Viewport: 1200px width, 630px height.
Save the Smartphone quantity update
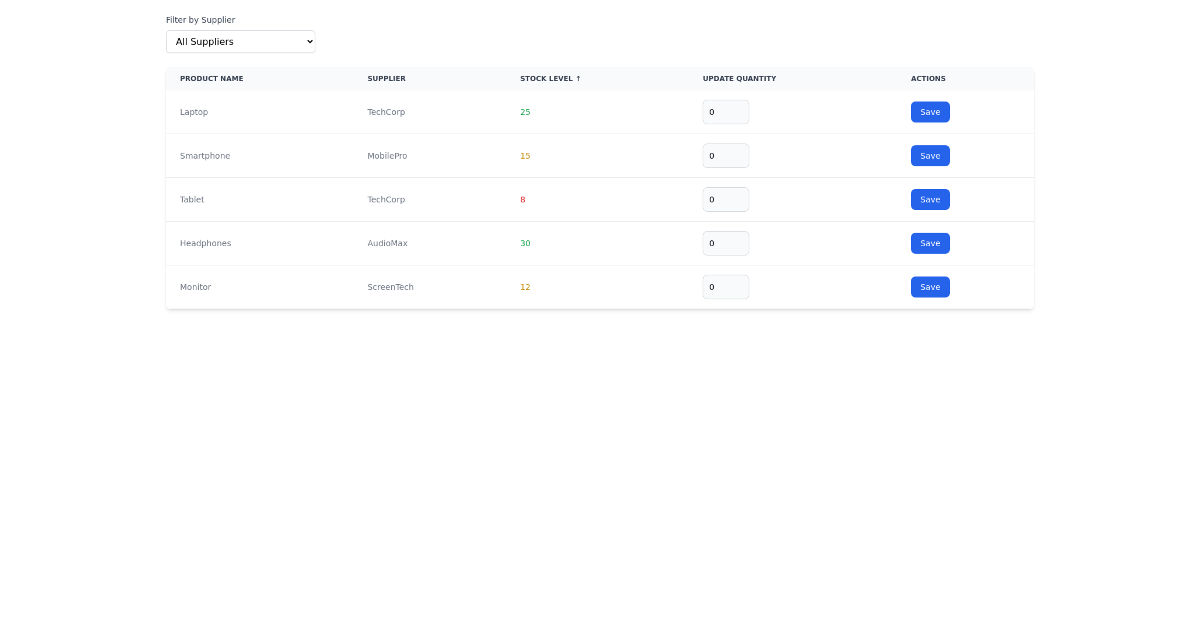(930, 155)
